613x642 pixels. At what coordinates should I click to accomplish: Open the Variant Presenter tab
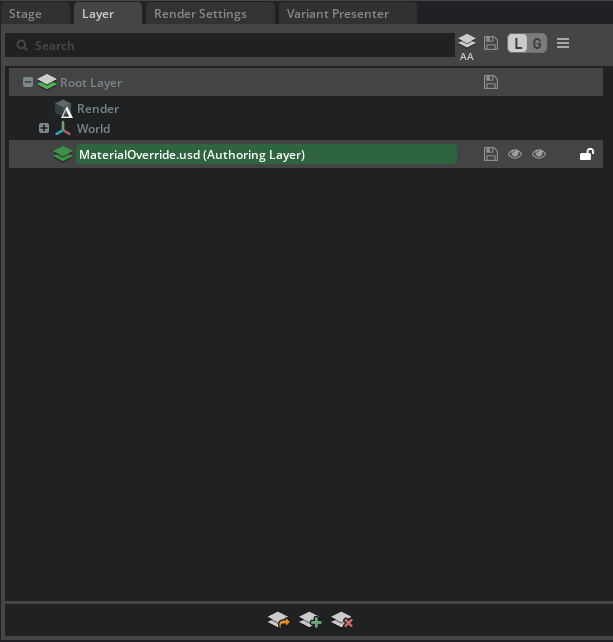338,14
